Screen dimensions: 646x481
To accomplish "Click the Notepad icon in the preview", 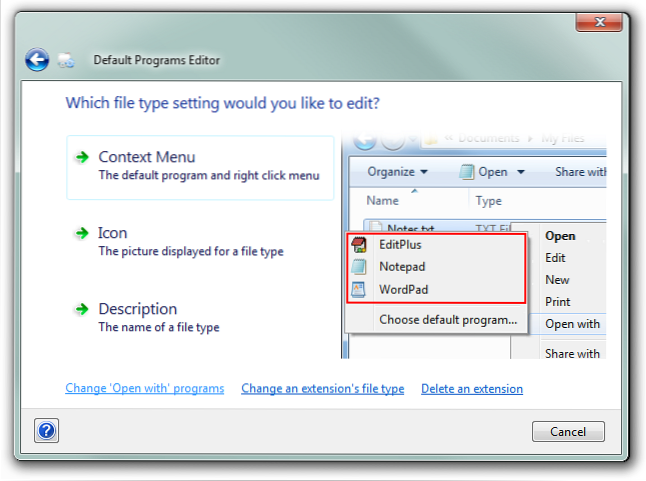I will click(360, 267).
